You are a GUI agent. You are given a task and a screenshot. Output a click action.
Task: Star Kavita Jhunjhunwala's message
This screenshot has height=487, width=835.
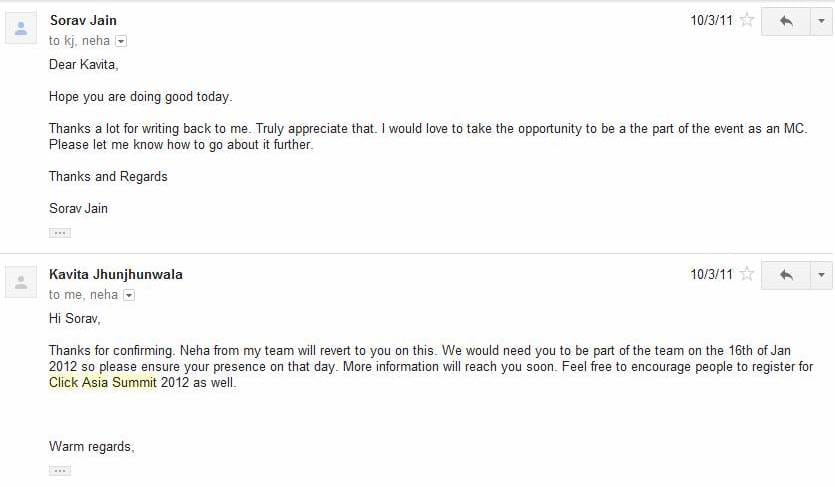(747, 274)
